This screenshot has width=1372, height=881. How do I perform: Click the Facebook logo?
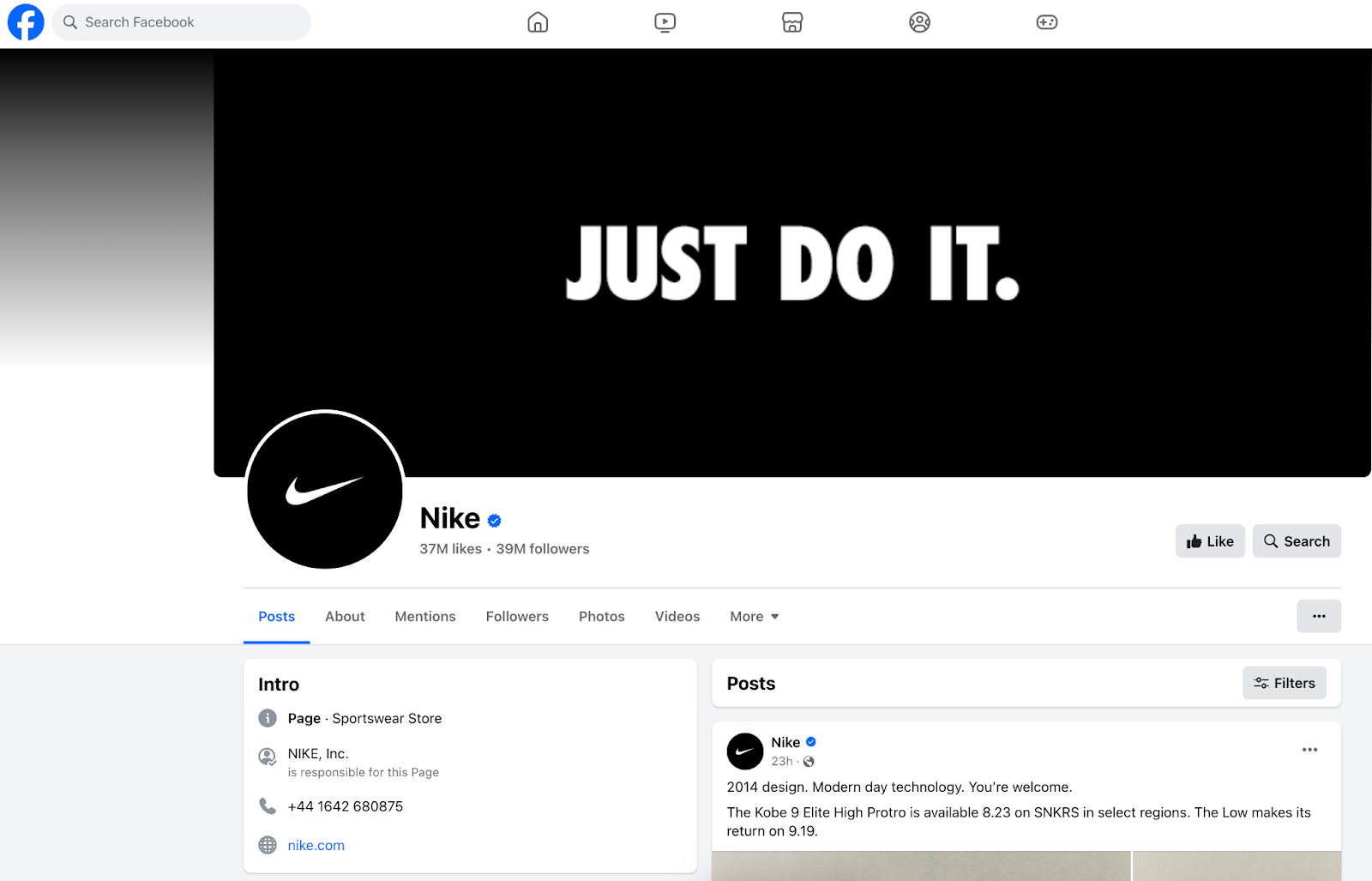point(26,21)
